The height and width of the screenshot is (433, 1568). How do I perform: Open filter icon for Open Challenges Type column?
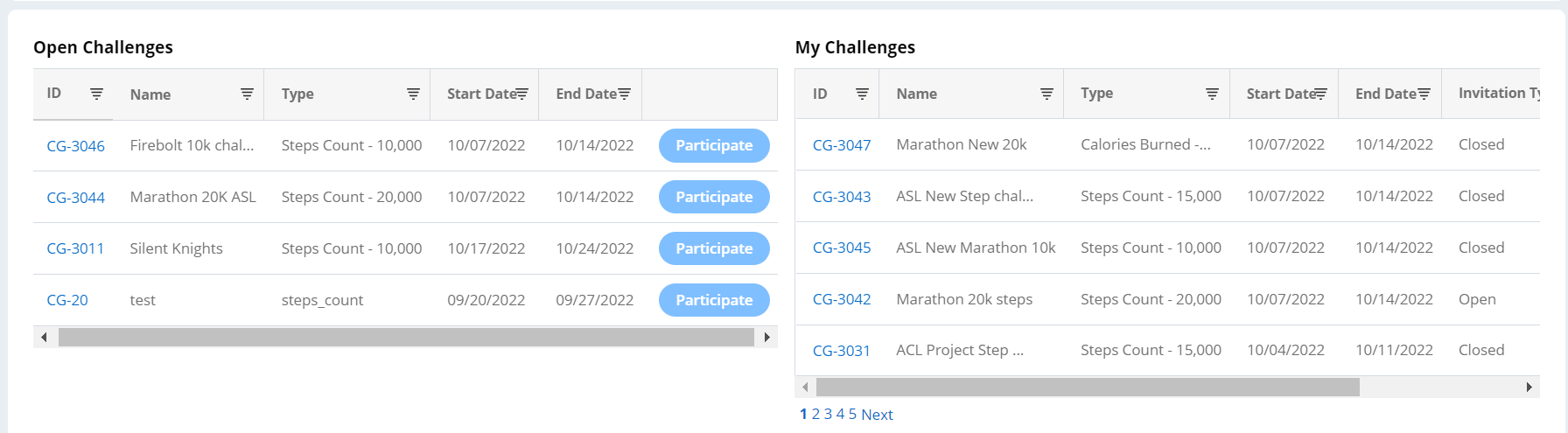413,94
